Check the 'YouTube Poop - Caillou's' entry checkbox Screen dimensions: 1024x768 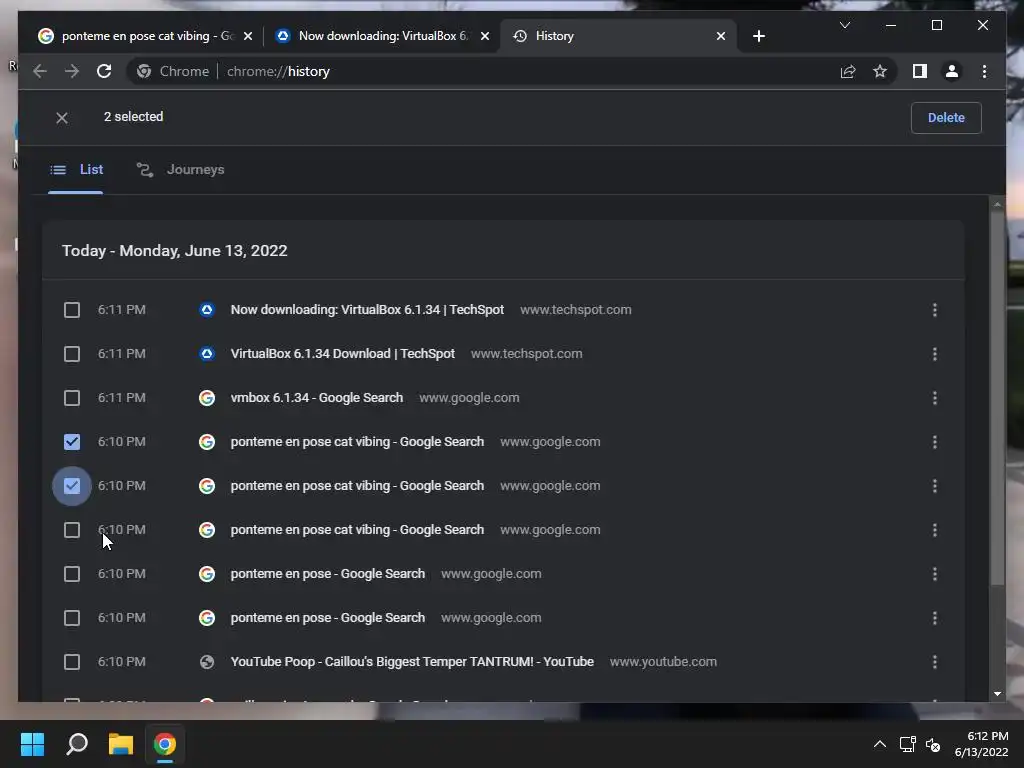pos(72,662)
